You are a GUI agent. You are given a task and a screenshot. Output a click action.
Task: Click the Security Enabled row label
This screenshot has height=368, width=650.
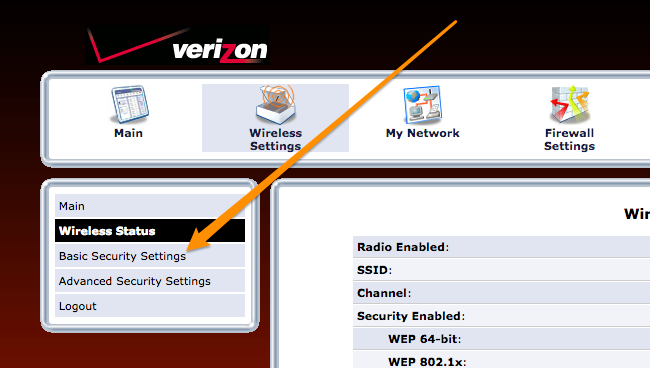[411, 316]
